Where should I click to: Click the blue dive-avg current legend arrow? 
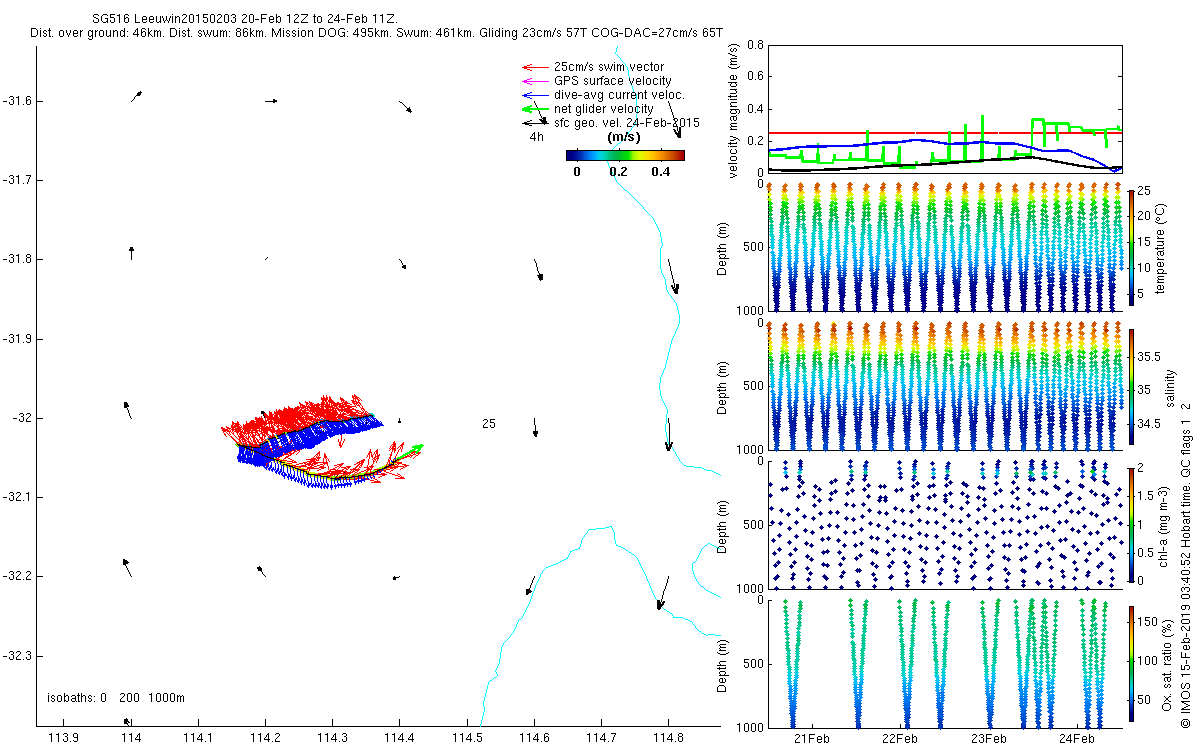(534, 95)
